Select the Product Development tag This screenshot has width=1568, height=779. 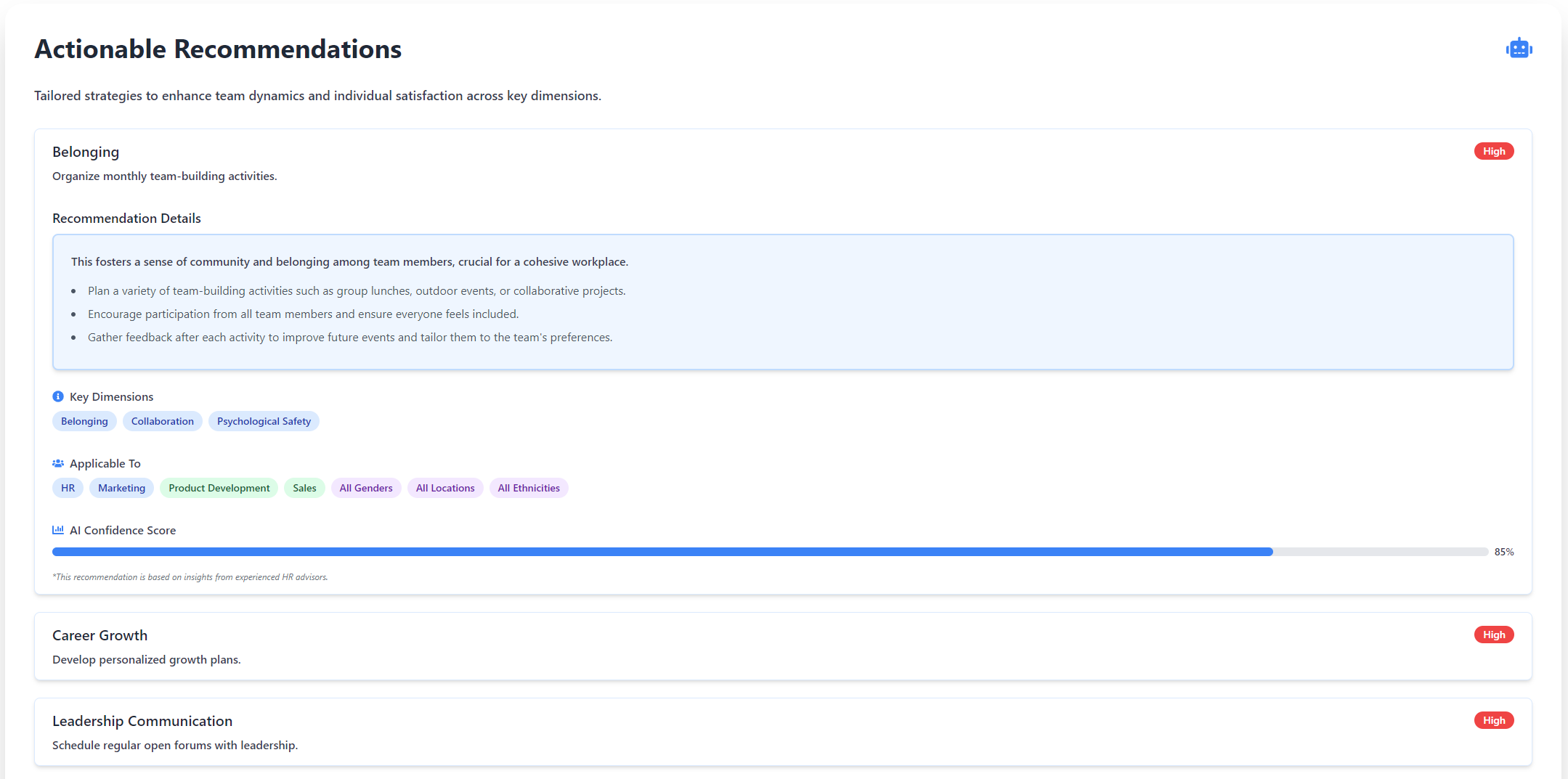[x=218, y=488]
